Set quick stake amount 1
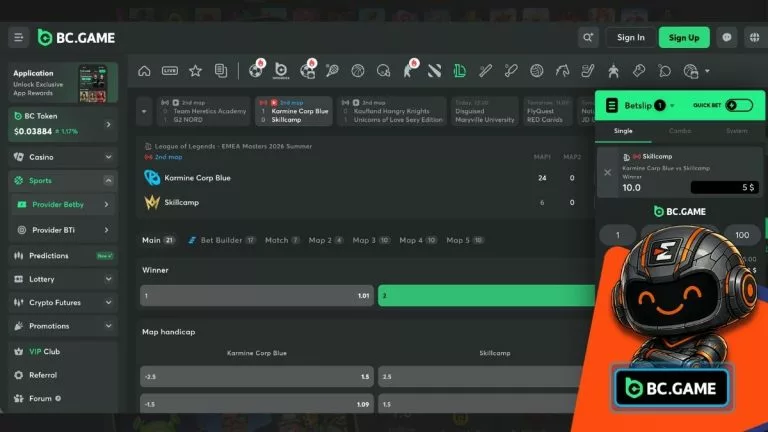 point(618,235)
